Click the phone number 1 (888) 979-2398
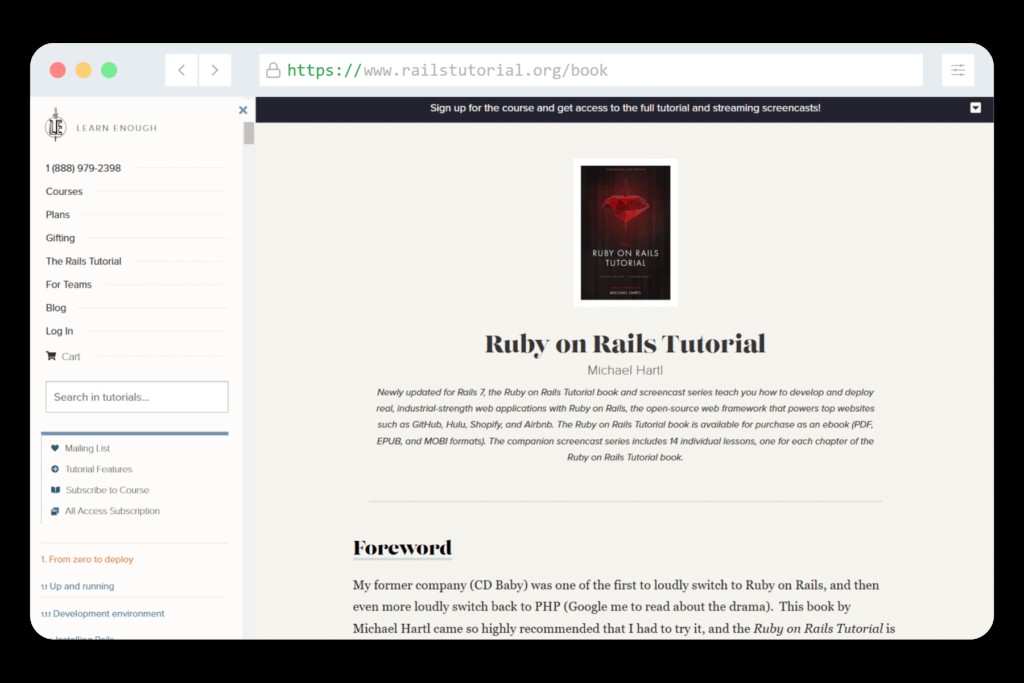This screenshot has width=1024, height=683. coord(83,168)
